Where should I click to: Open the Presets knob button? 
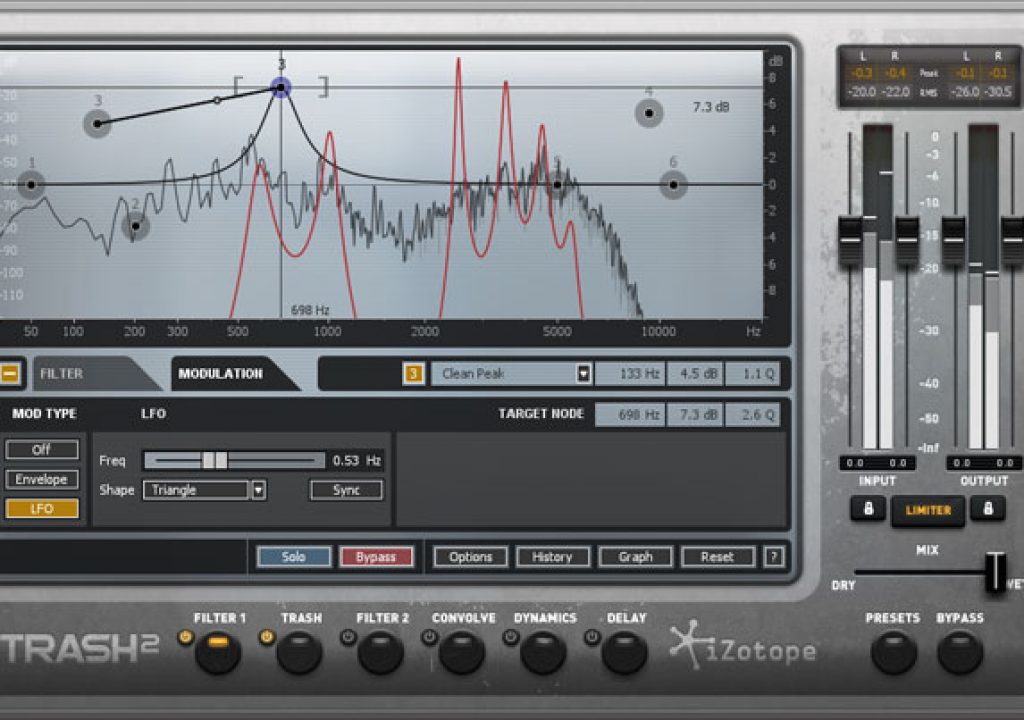tap(894, 652)
